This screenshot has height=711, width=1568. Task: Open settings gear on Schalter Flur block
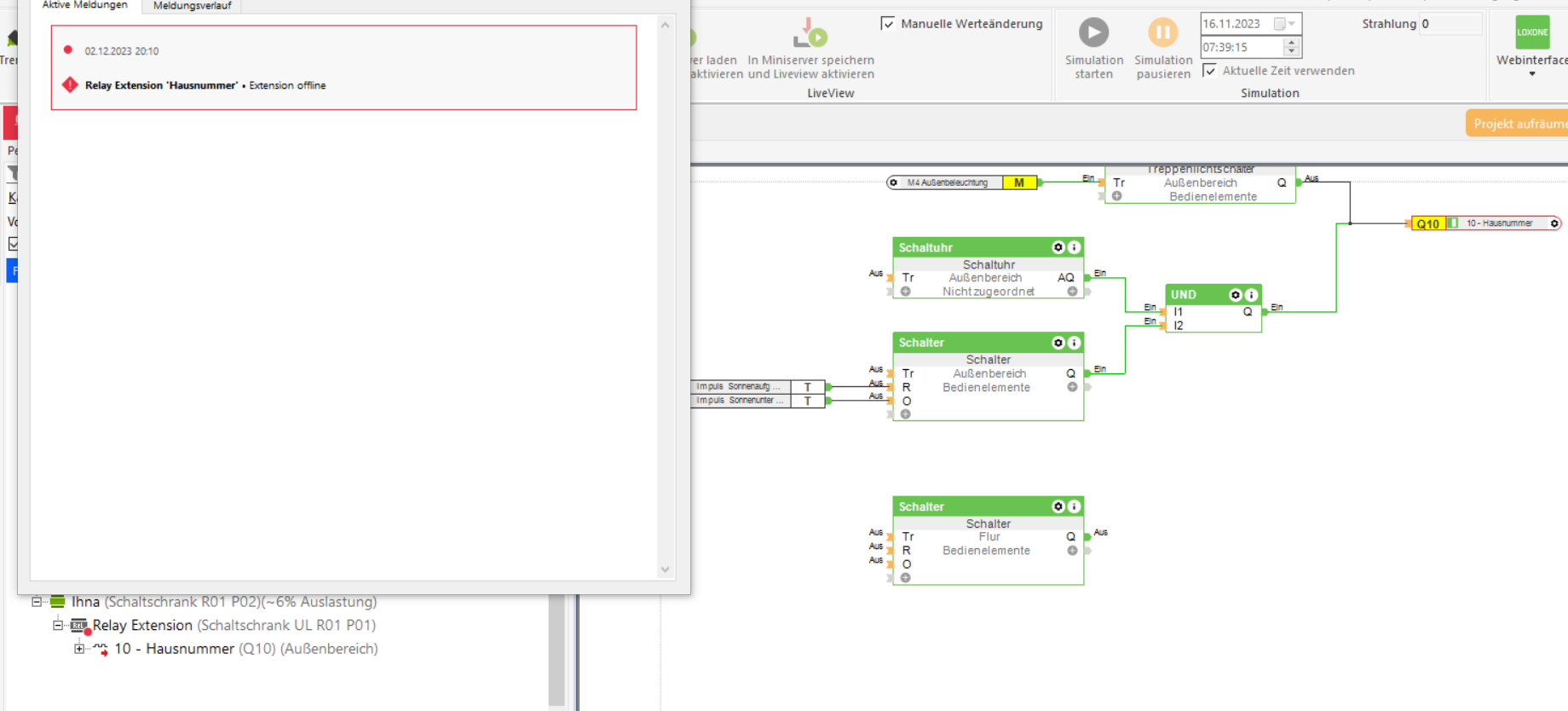[1058, 506]
